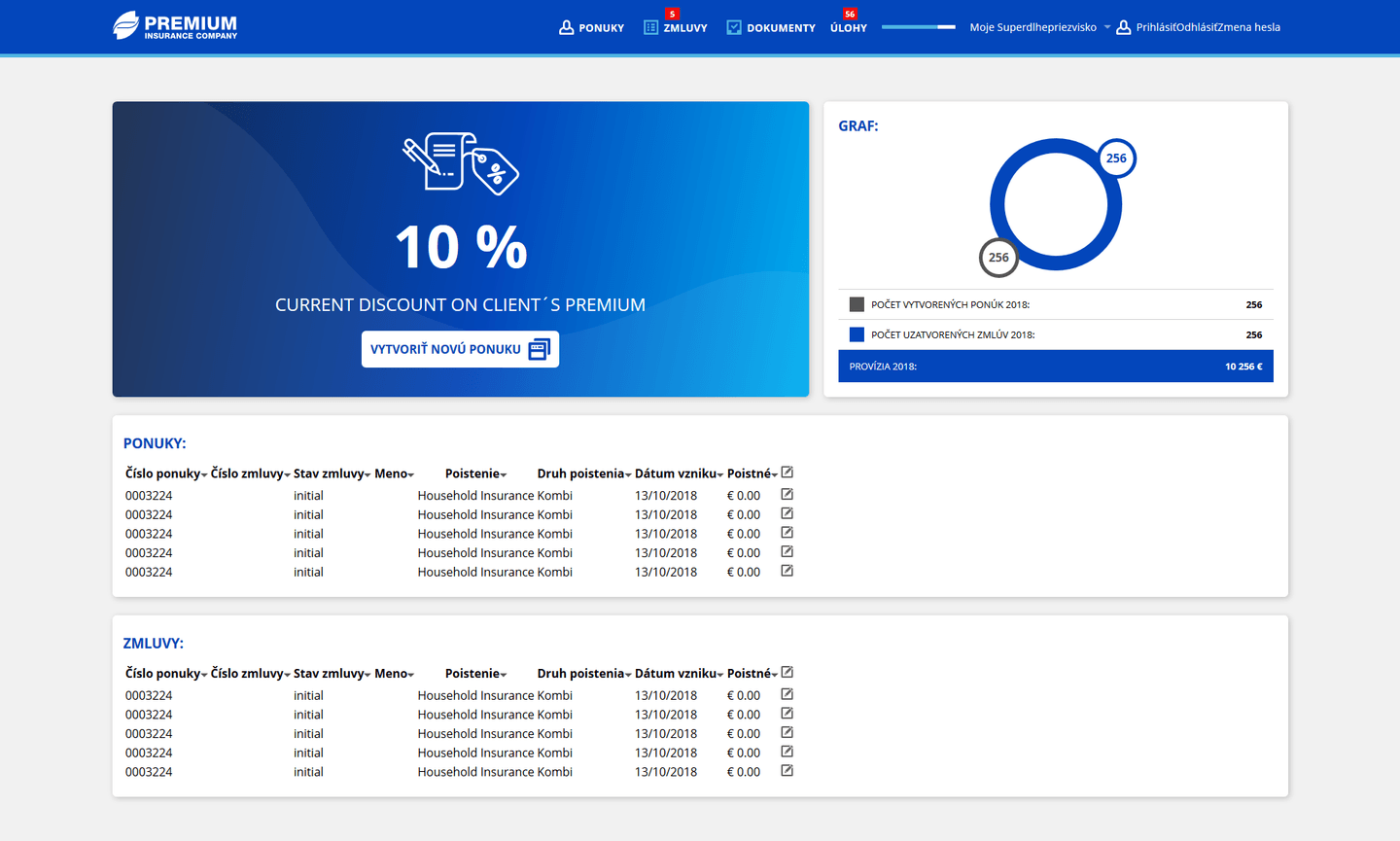Click the Počet uzatvorených zmlúv 2018 label

click(953, 334)
